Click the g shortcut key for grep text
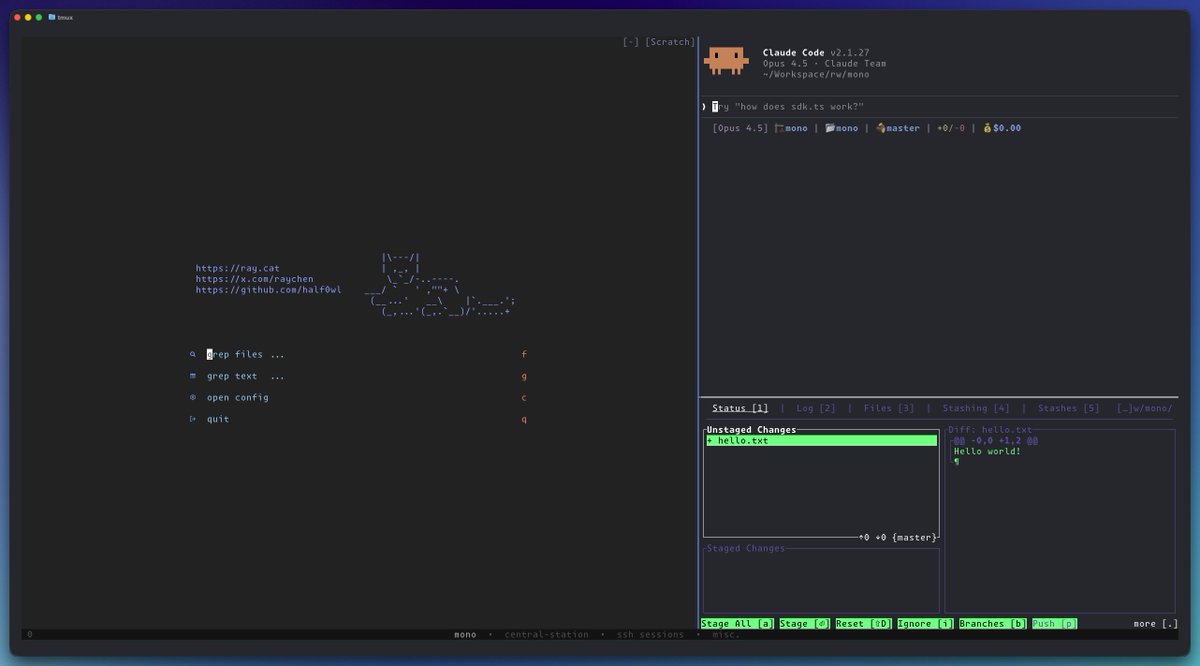 pyautogui.click(x=524, y=376)
